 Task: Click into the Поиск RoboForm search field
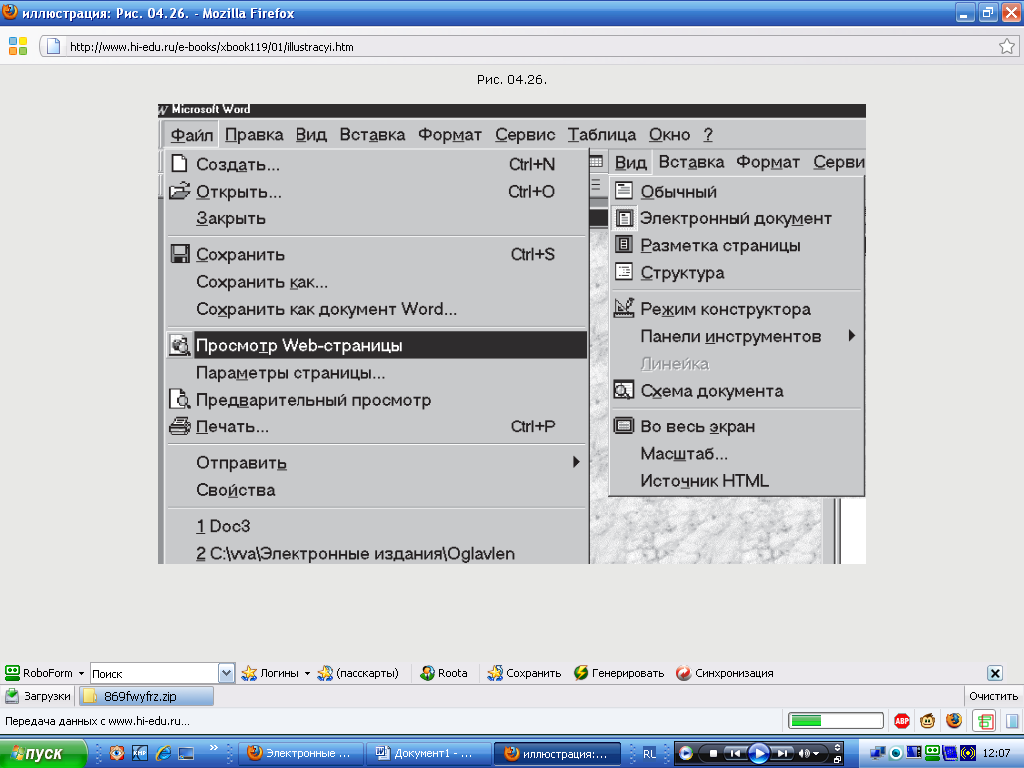(x=154, y=673)
